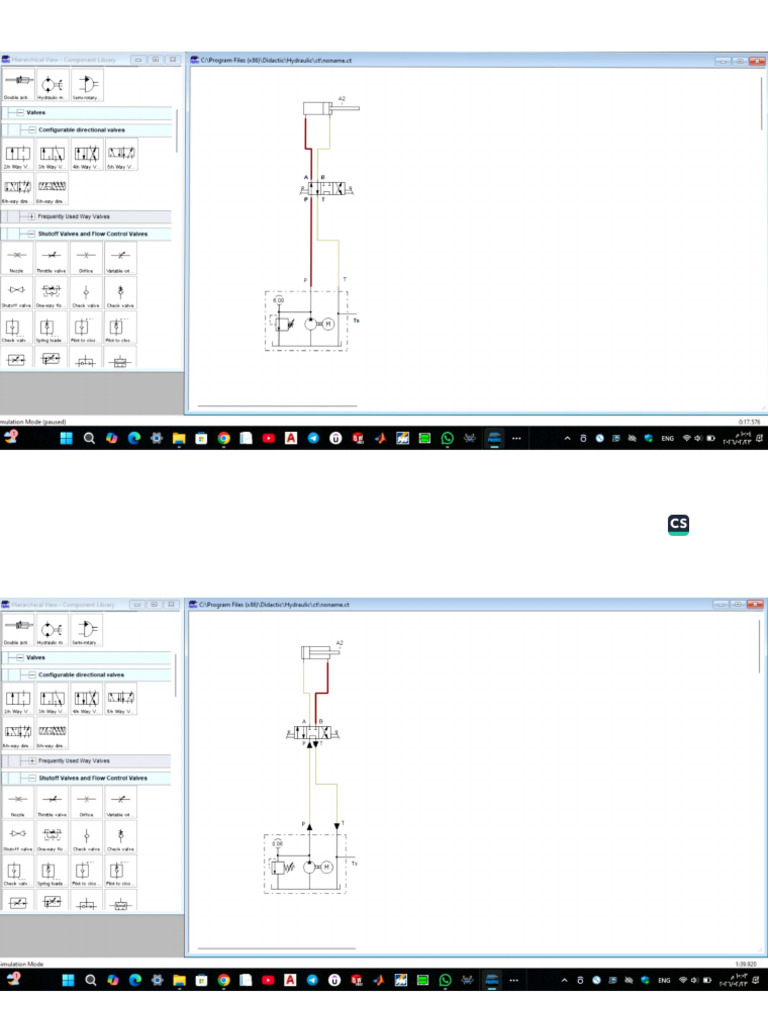Image resolution: width=768 pixels, height=1024 pixels.
Task: Select Variable orifice in lower library
Action: [x=121, y=803]
